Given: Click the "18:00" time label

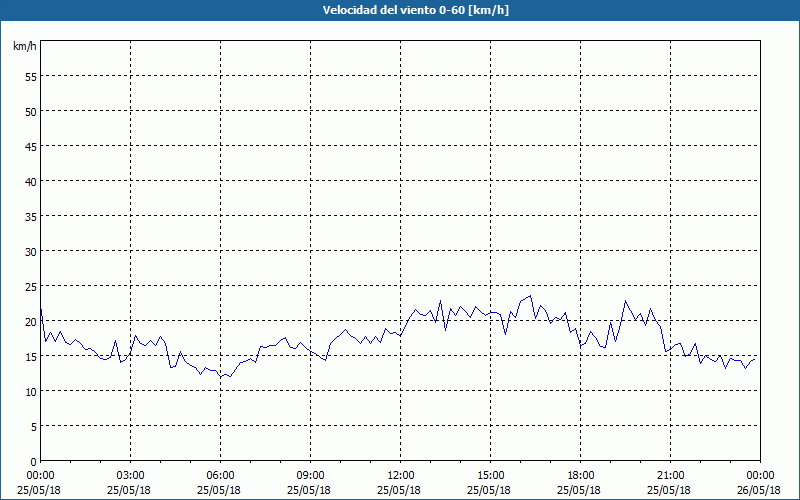Looking at the screenshot, I should pos(581,476).
